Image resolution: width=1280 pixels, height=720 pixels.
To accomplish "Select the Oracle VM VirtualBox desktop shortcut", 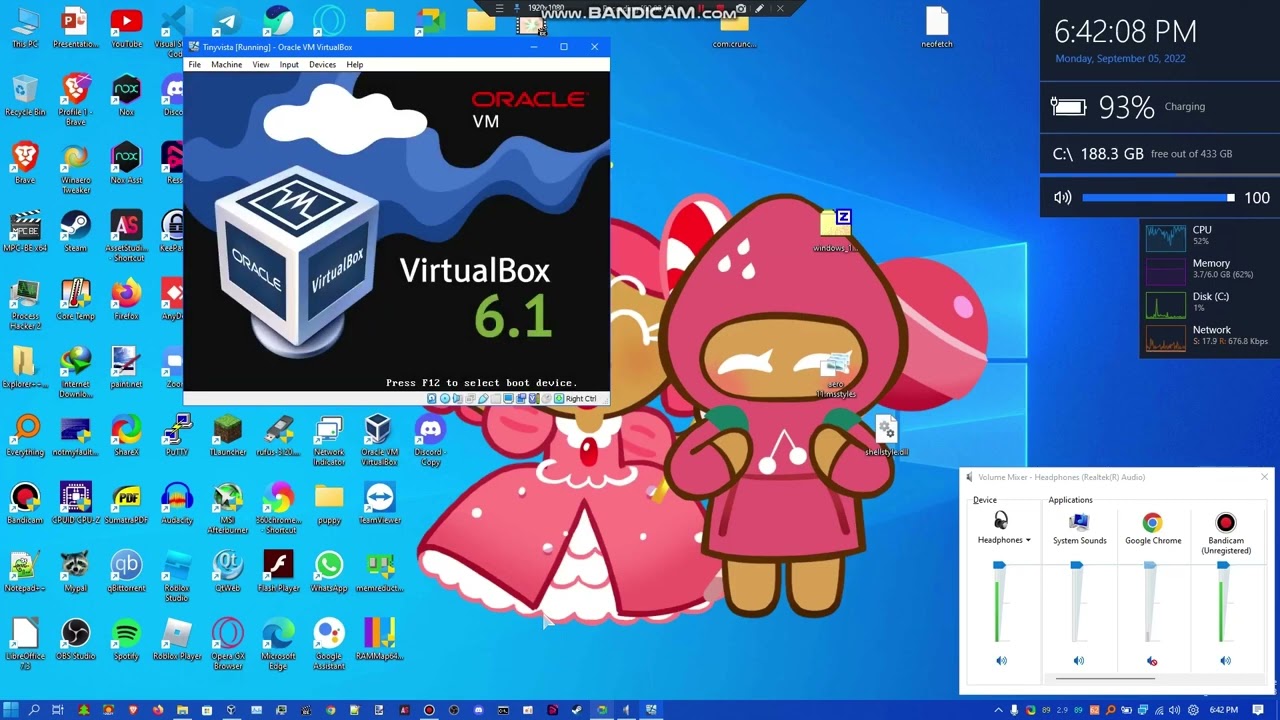I will click(x=378, y=439).
